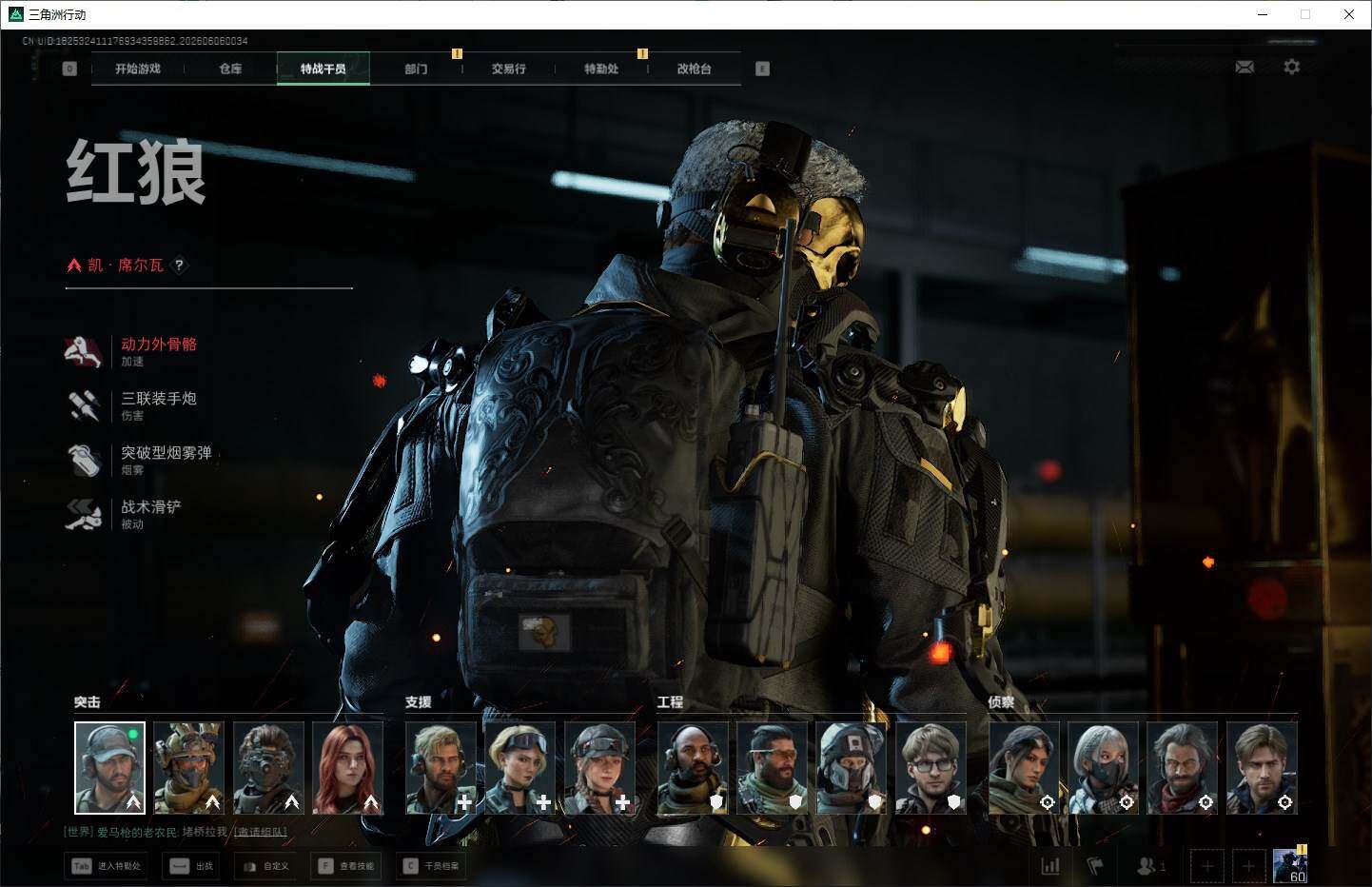Select the assault operator wearing night-vision goggles
The width and height of the screenshot is (1372, 887).
tap(268, 768)
